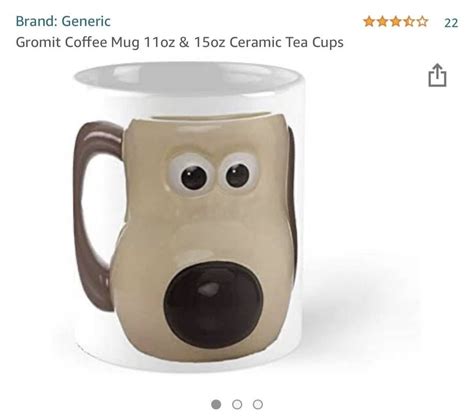
Task: Click Gromit's left eye on the mug
Action: [190, 175]
